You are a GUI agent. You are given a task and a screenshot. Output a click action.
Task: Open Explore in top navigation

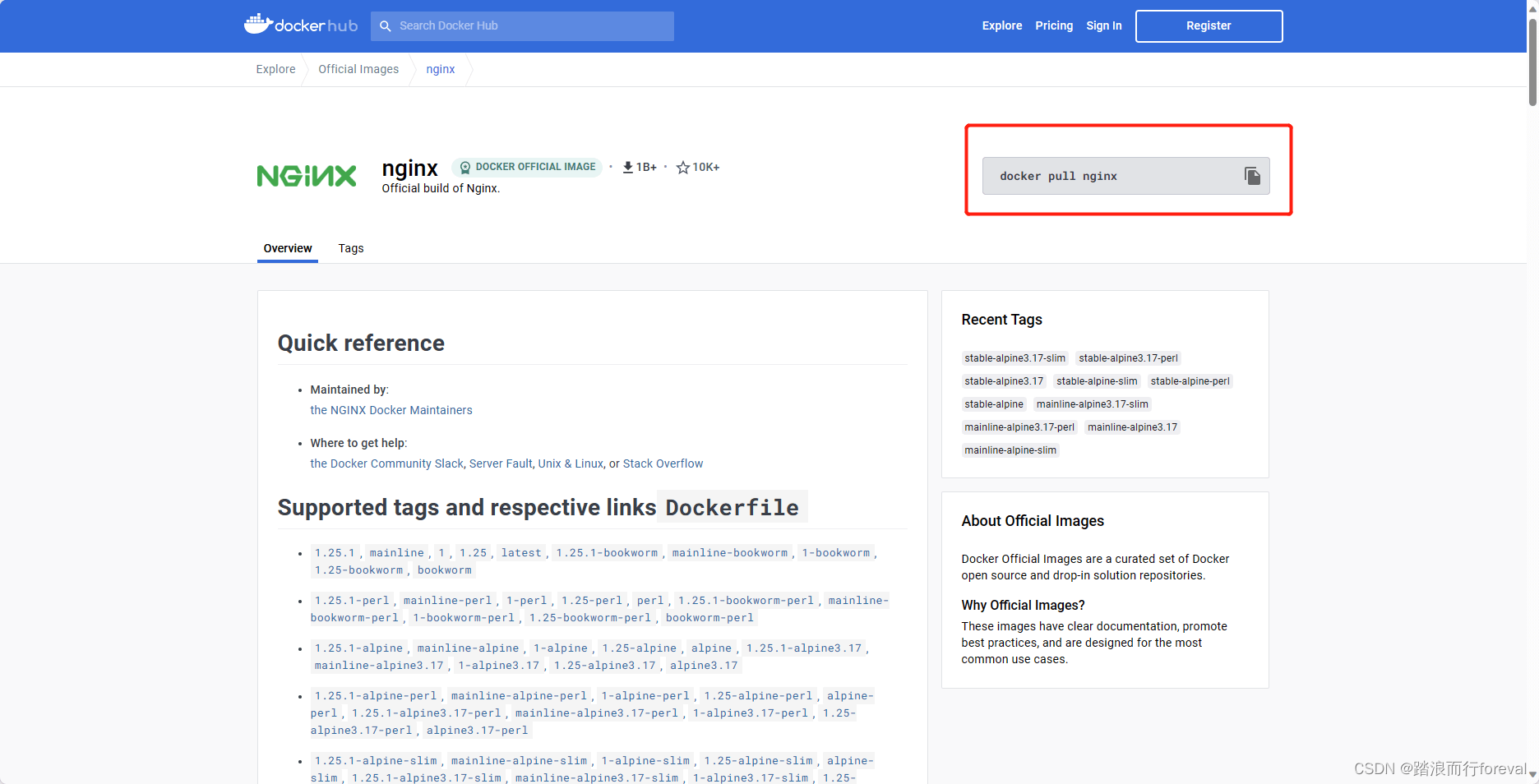[x=1002, y=25]
